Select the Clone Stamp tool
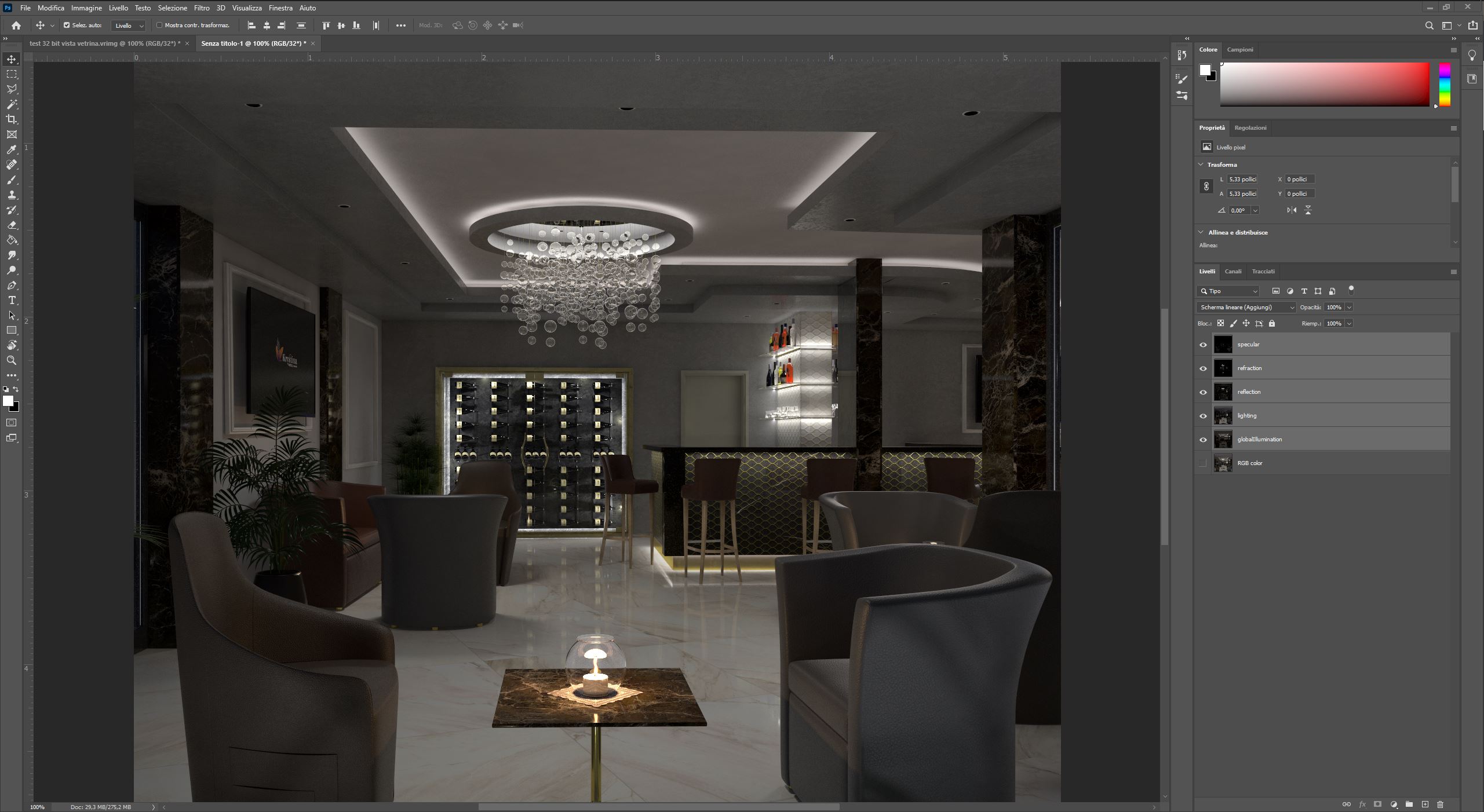This screenshot has height=812, width=1484. (12, 195)
